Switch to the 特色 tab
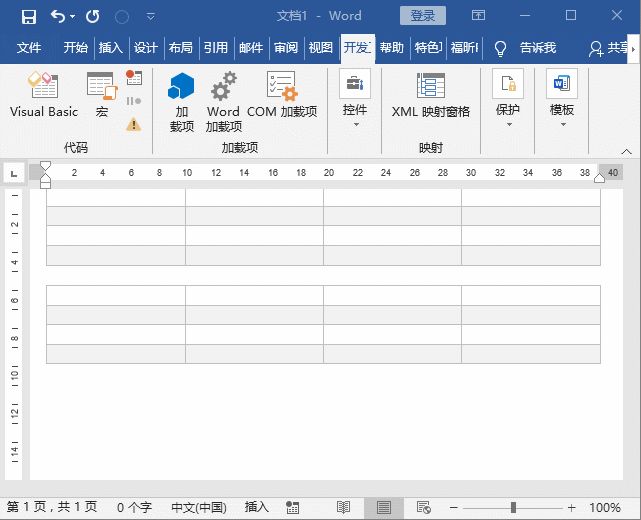The height and width of the screenshot is (520, 641). coord(428,48)
